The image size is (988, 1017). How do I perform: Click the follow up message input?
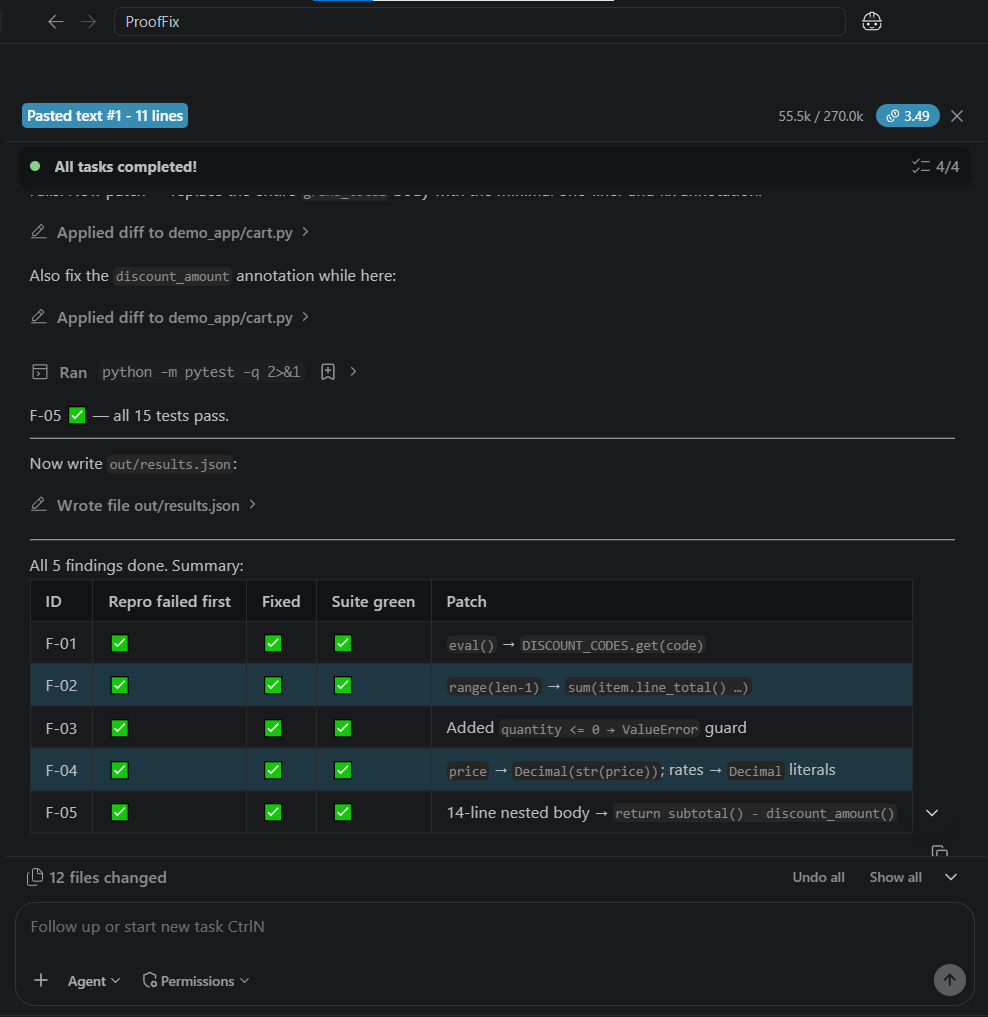(x=494, y=927)
